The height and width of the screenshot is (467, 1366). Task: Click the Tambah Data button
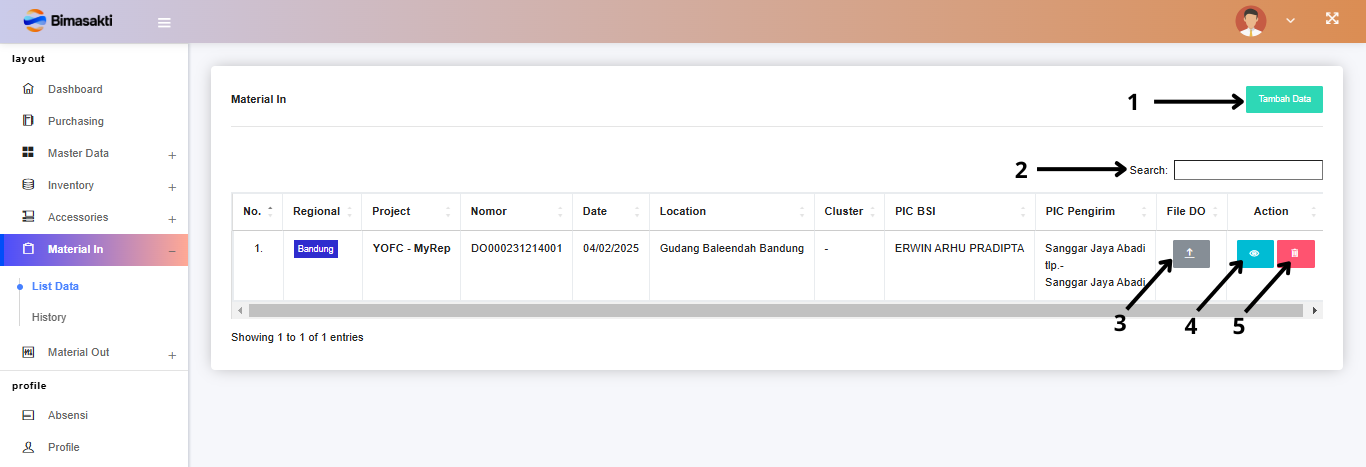coord(1284,99)
